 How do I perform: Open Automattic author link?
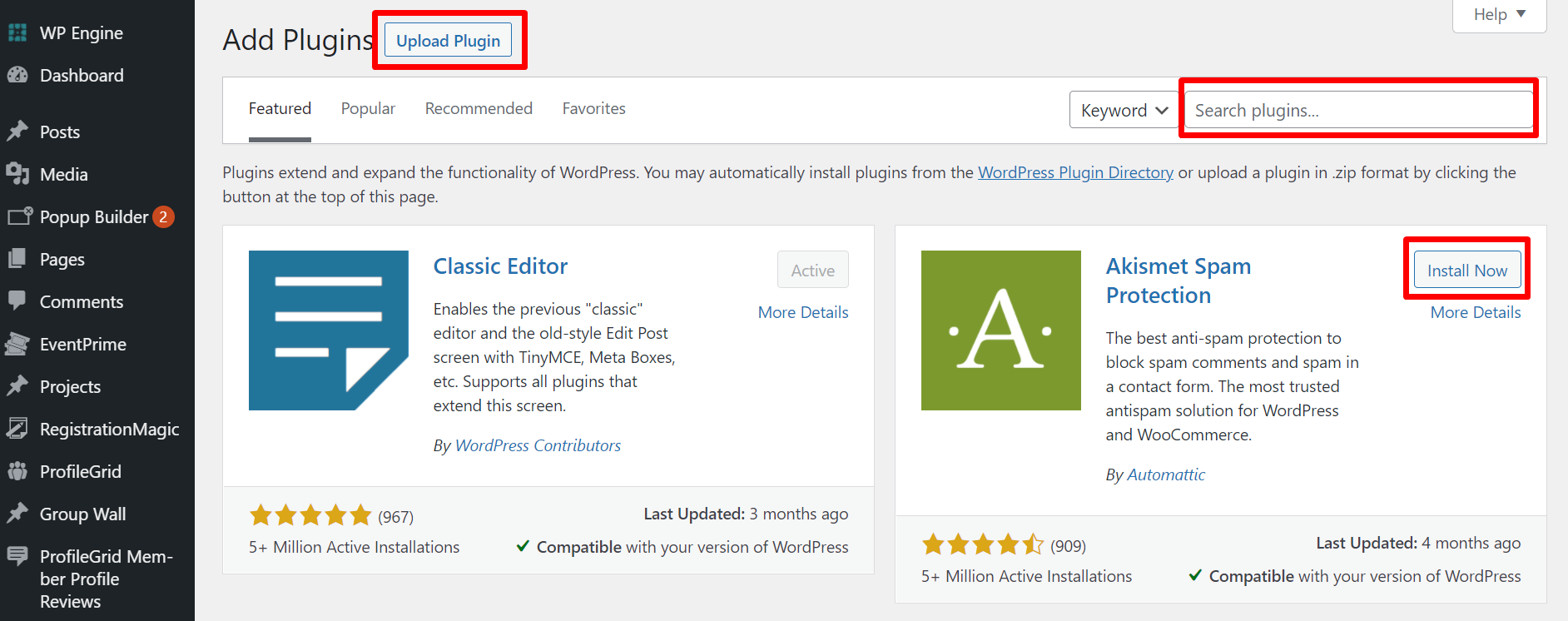pos(1166,474)
